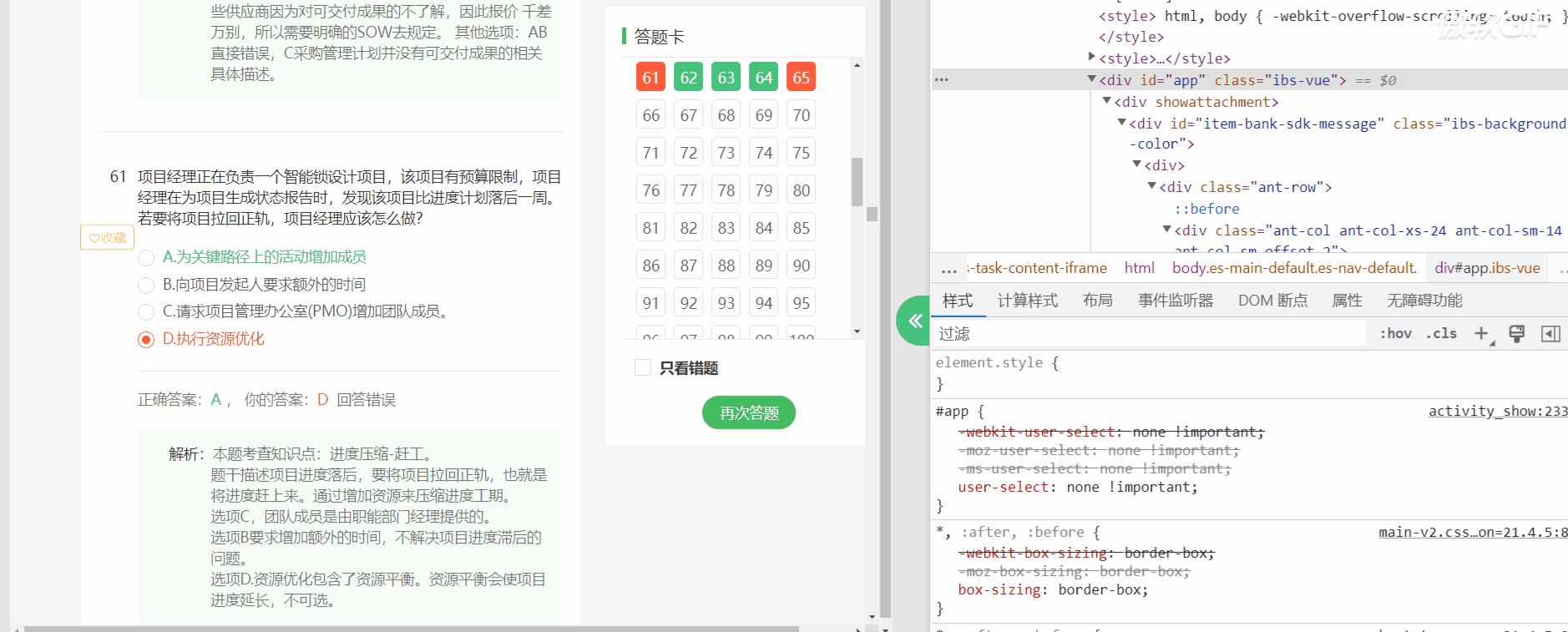Open the 布局 tab
The width and height of the screenshot is (1568, 632).
click(1098, 301)
